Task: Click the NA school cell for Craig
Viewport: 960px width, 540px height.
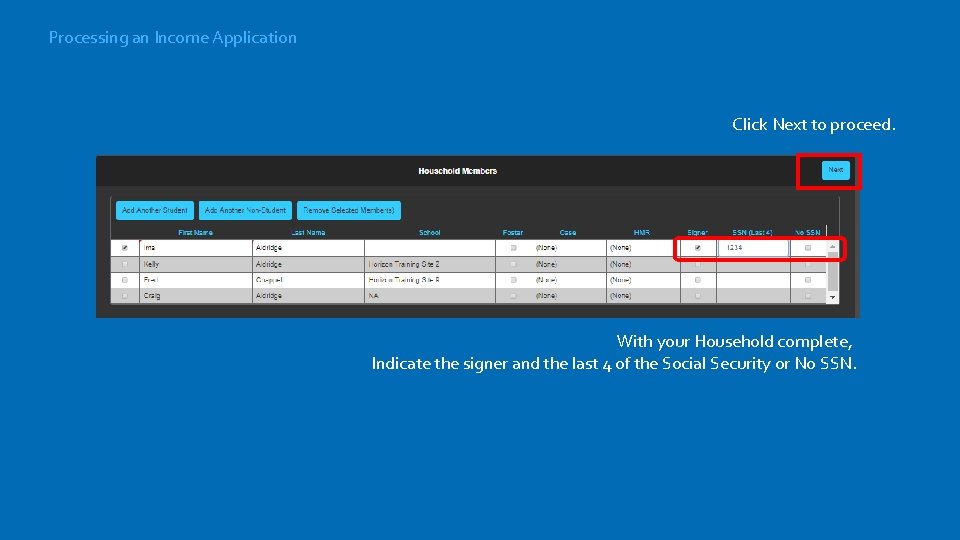Action: point(430,296)
